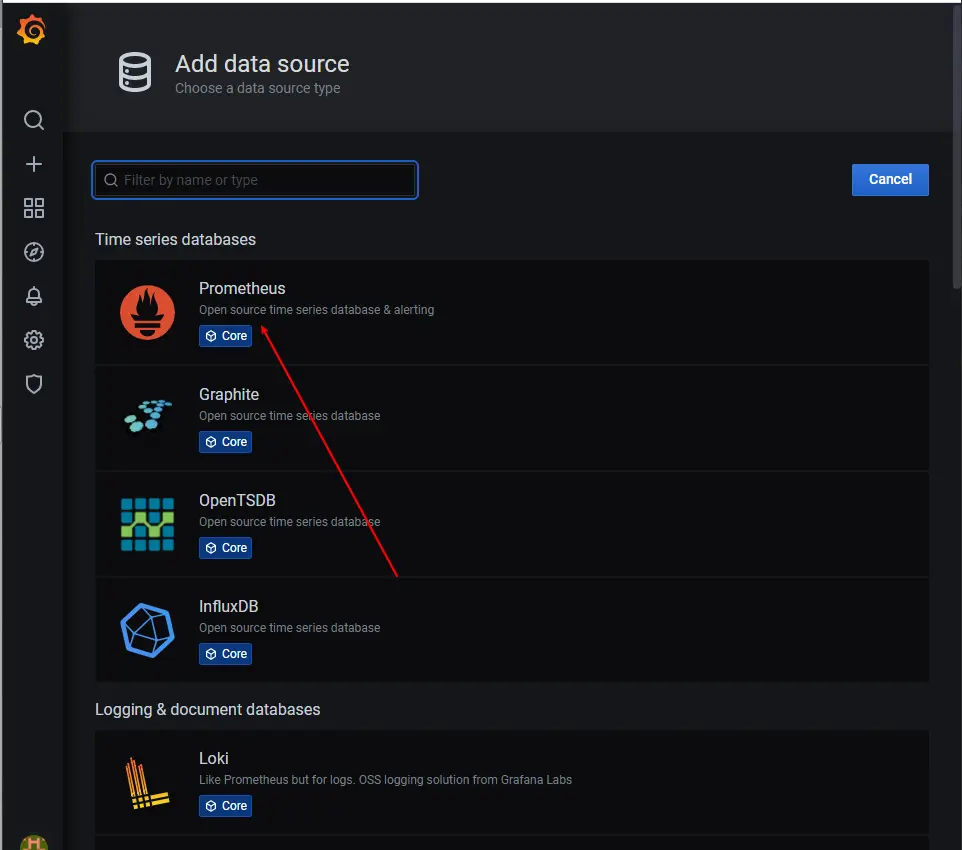Select the InfluxDB logo icon

[147, 630]
